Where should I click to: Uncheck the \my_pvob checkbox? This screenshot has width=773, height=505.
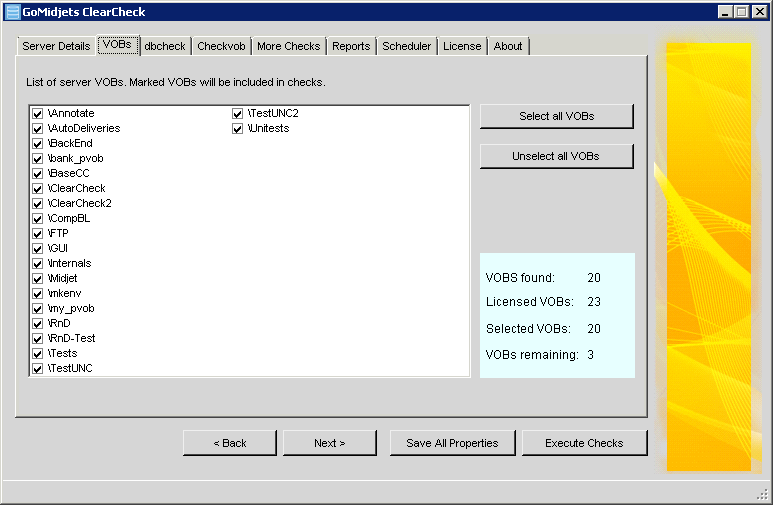coord(38,309)
